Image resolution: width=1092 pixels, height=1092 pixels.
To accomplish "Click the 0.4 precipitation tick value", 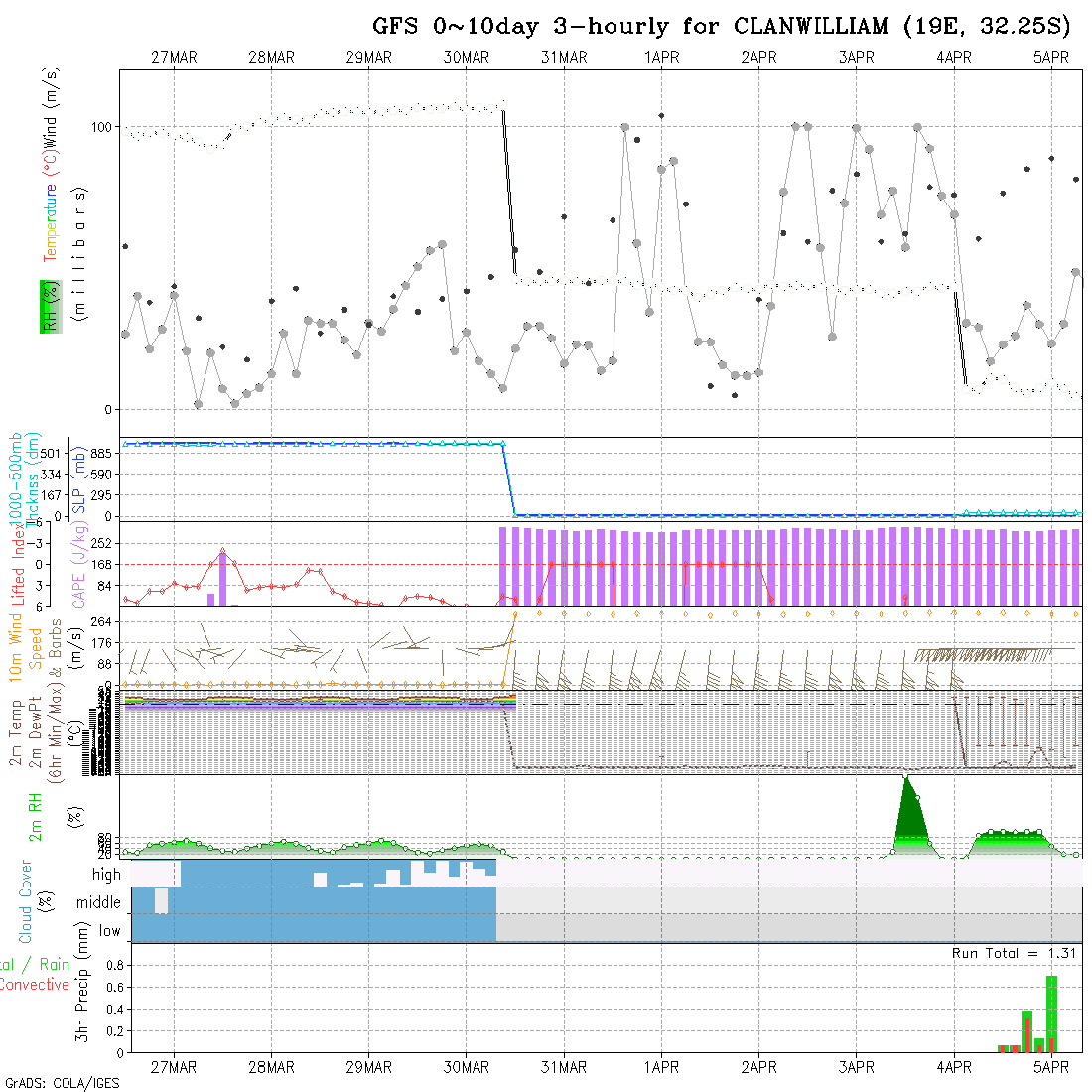I will point(115,1010).
